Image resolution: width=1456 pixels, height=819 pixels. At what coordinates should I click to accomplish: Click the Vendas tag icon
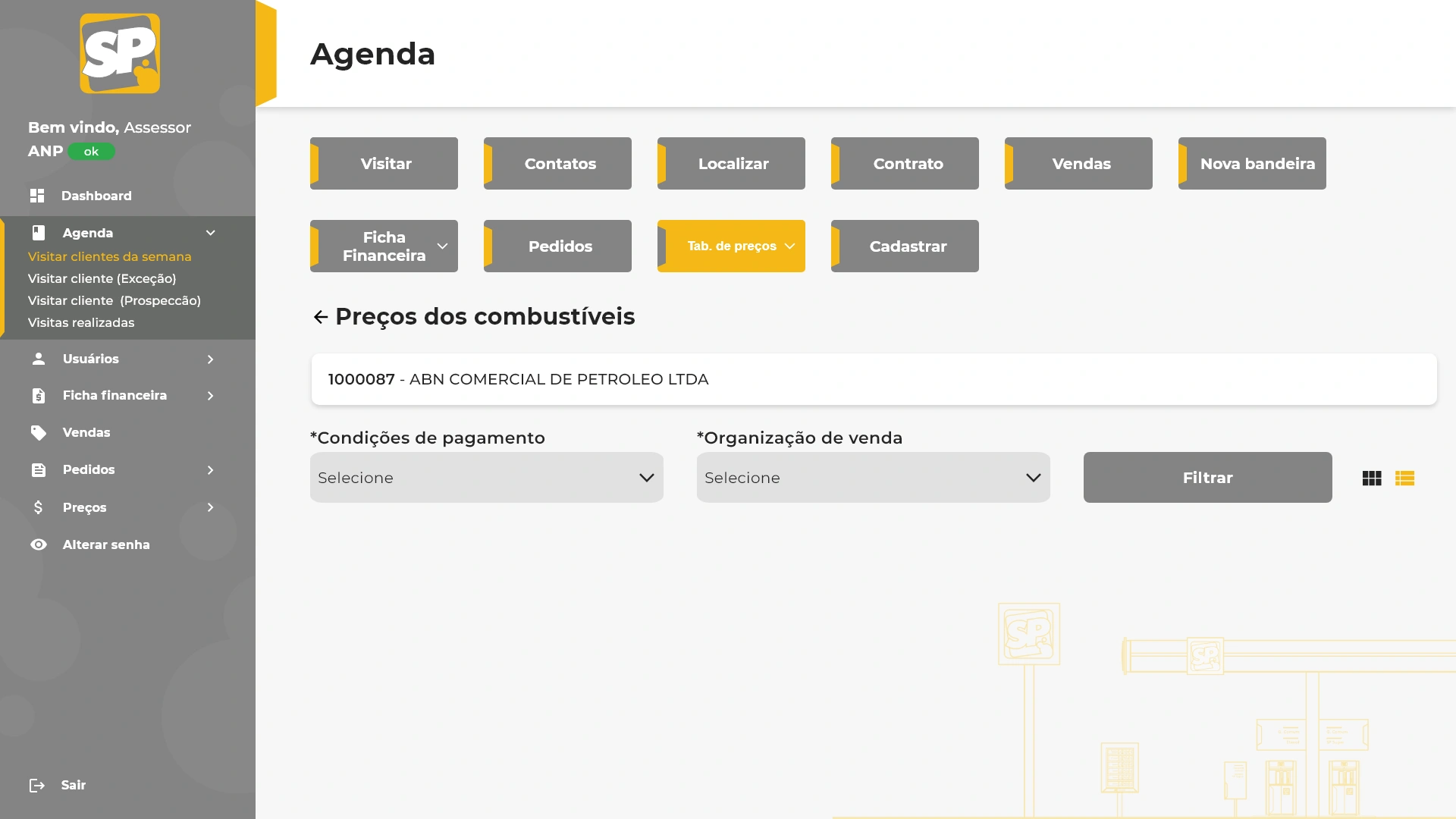39,433
